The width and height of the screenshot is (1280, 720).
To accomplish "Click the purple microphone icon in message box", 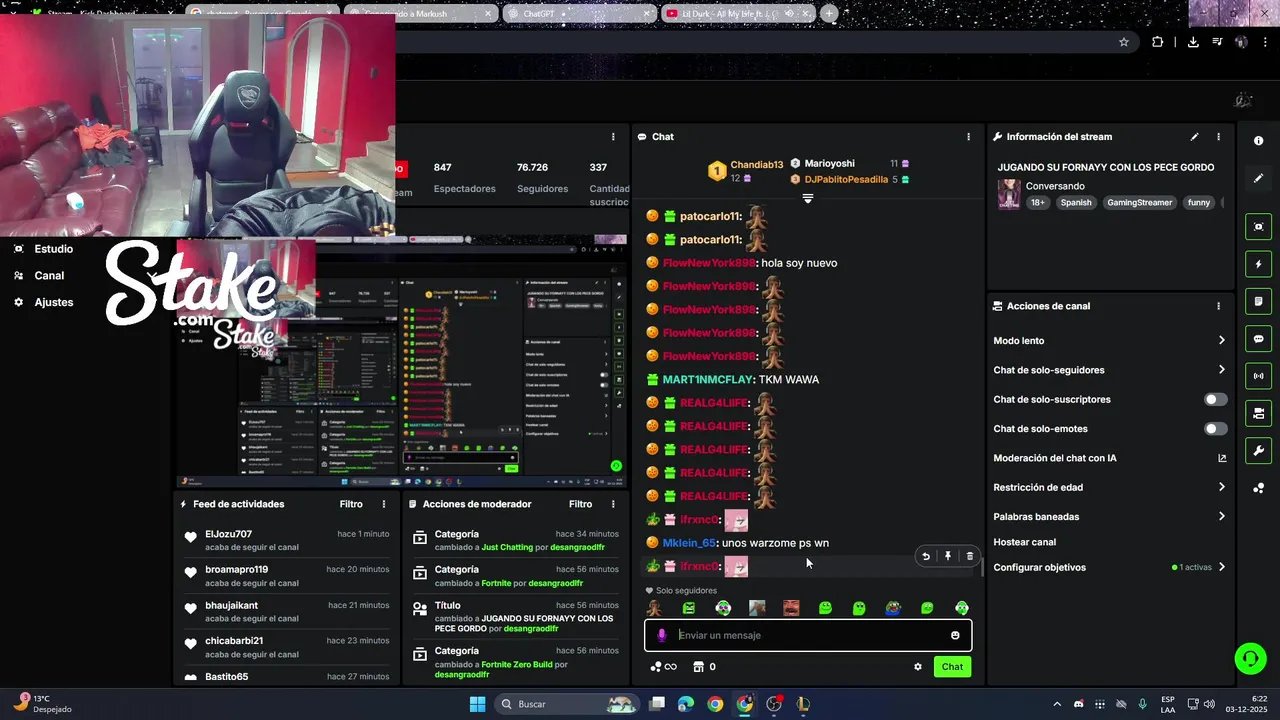I will coord(662,635).
